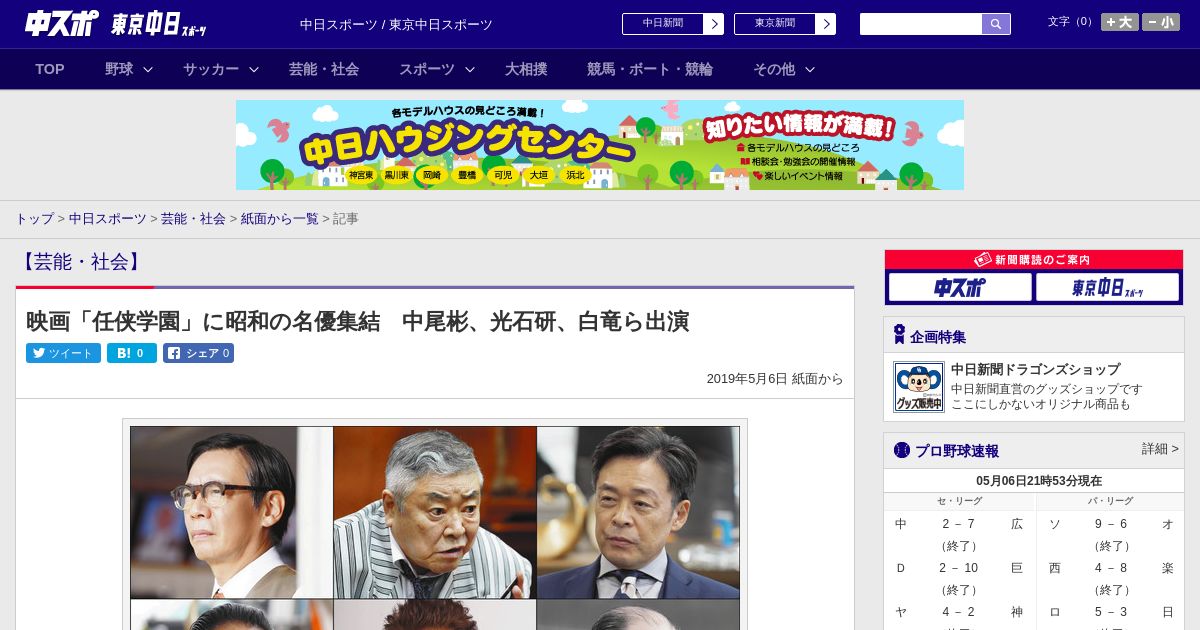Expand the スポーツ dropdown chevron
Viewport: 1200px width, 630px height.
tap(470, 69)
